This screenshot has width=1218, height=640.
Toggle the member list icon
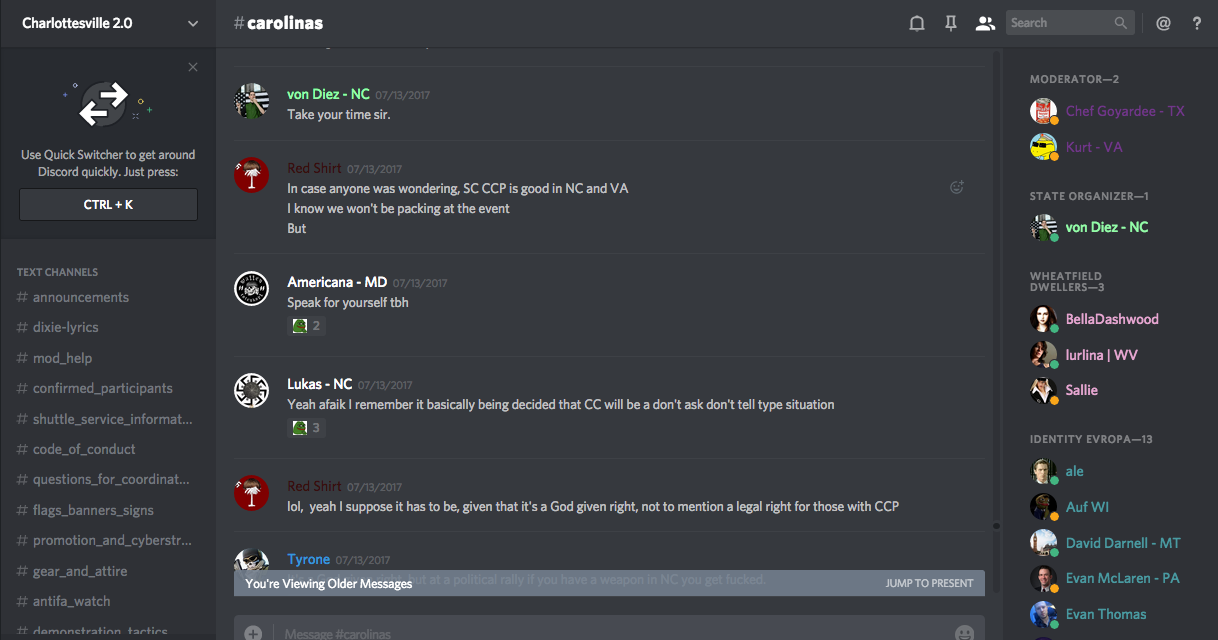coord(985,23)
